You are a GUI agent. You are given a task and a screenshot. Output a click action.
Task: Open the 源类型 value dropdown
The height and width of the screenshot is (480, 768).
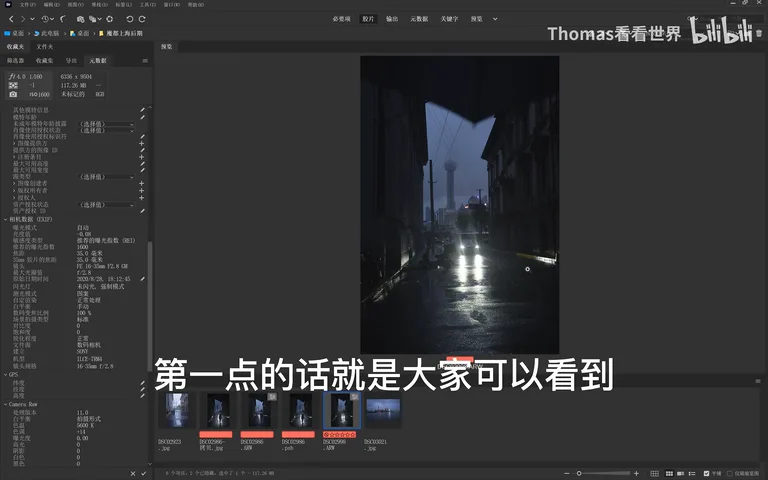[x=106, y=177]
